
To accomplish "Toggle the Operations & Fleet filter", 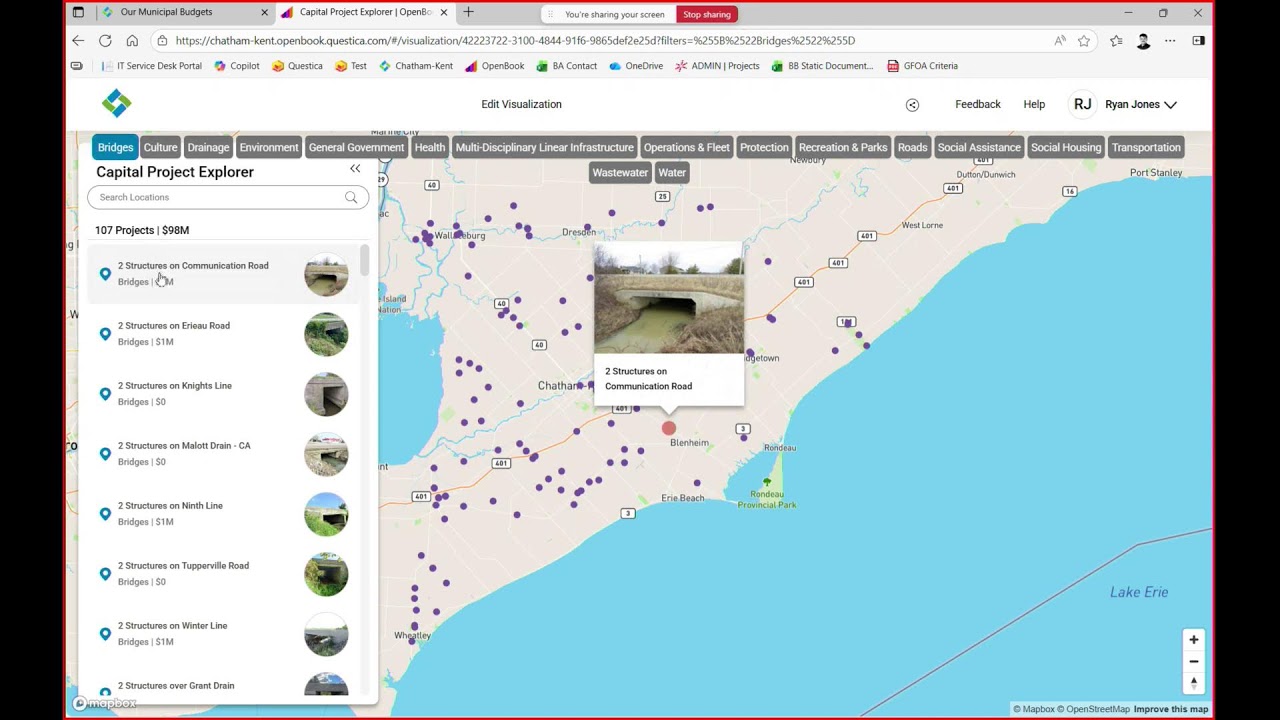I will (686, 147).
